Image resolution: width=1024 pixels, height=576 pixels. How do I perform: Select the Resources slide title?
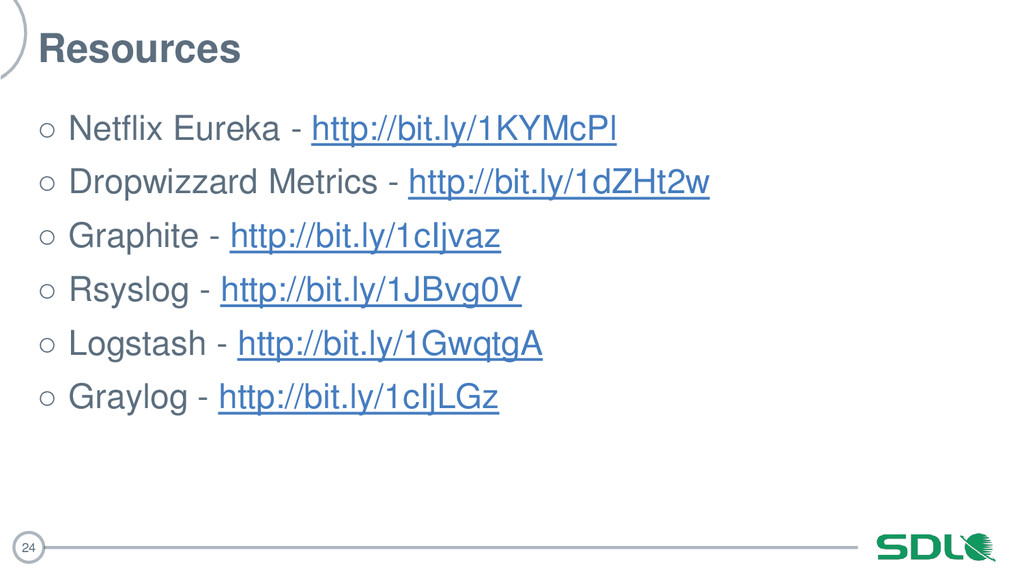click(140, 48)
